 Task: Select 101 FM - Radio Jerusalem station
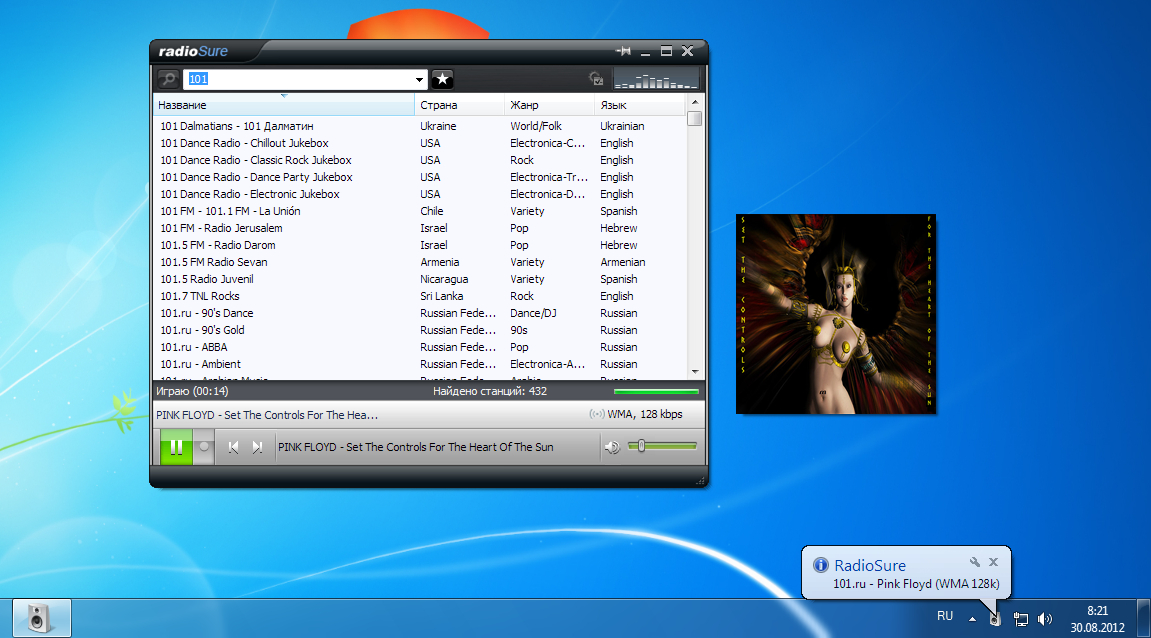(x=221, y=228)
